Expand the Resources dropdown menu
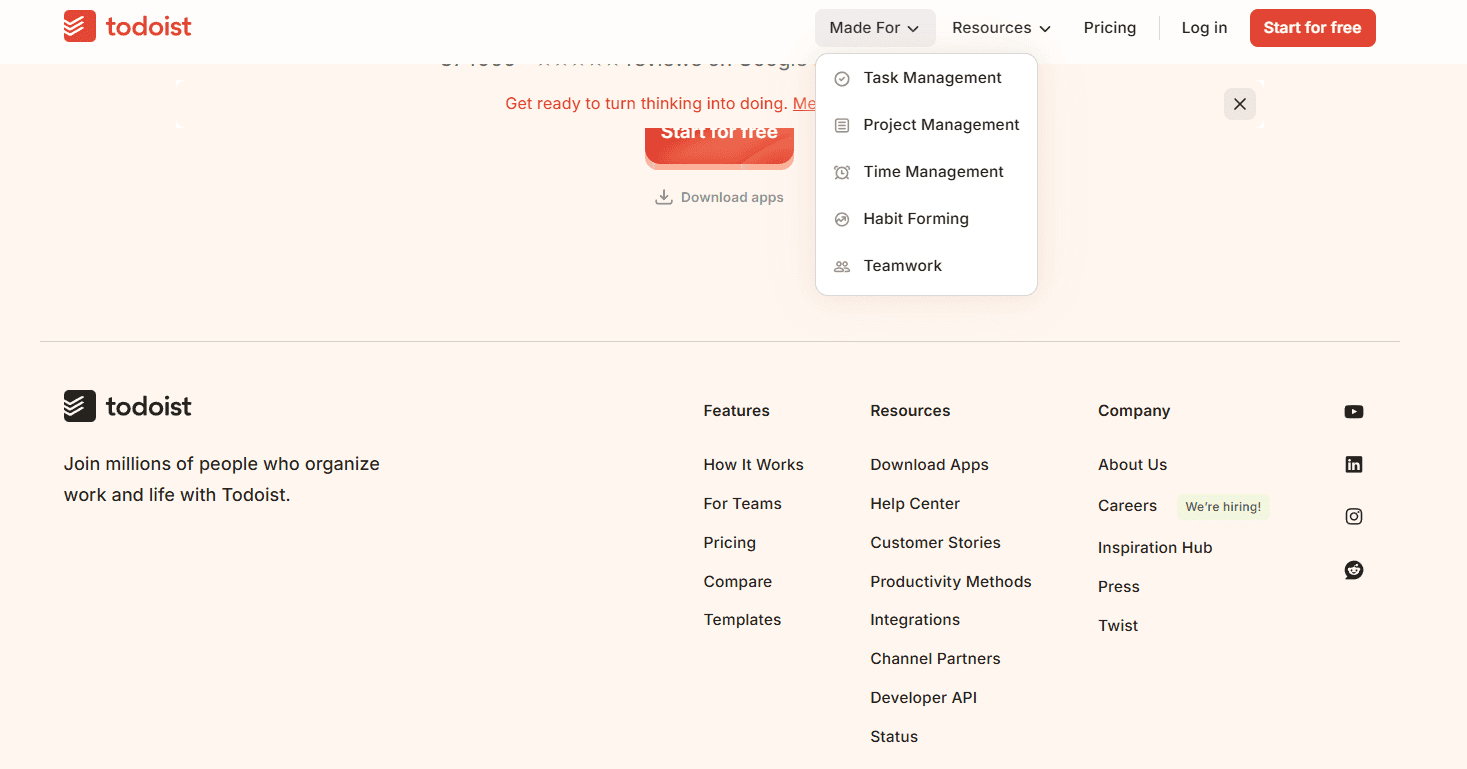This screenshot has height=769, width=1467. (1001, 28)
